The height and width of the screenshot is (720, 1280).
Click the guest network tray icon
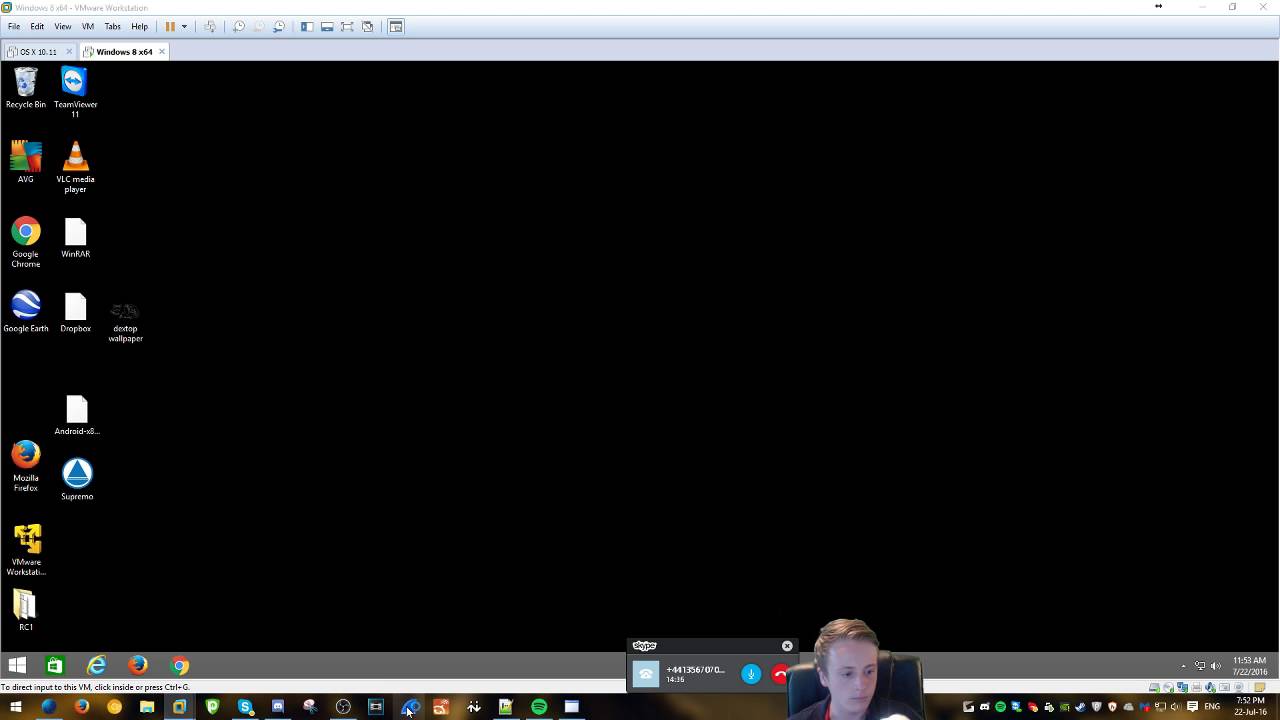point(1200,666)
